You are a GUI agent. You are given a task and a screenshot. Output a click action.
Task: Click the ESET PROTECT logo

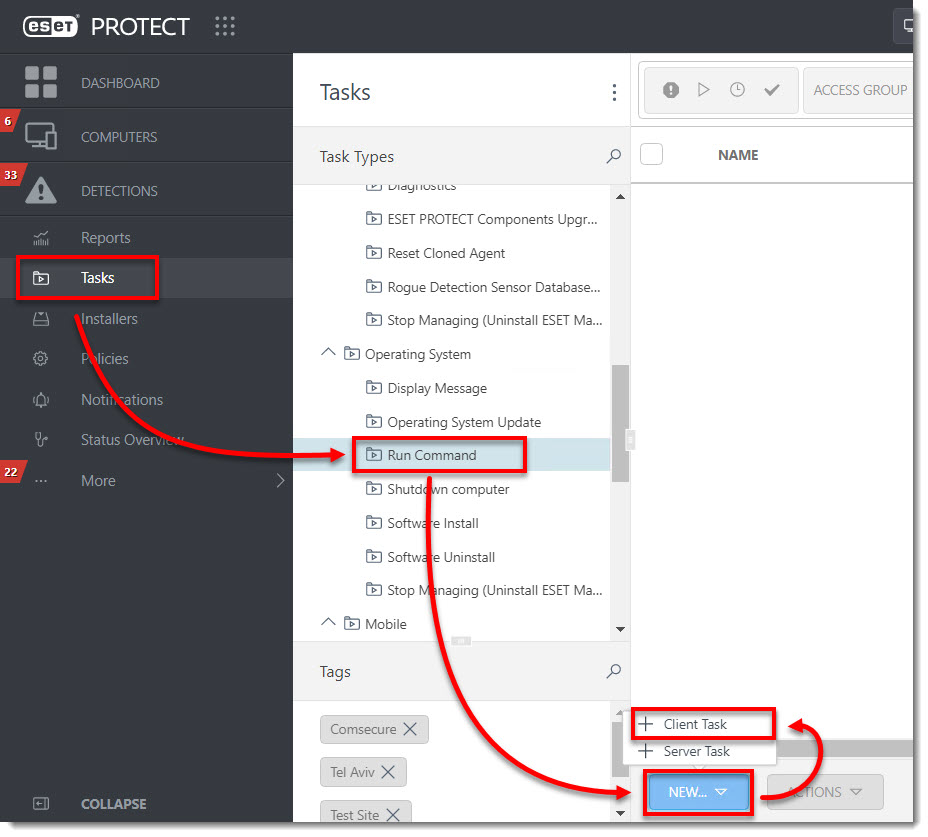point(106,27)
